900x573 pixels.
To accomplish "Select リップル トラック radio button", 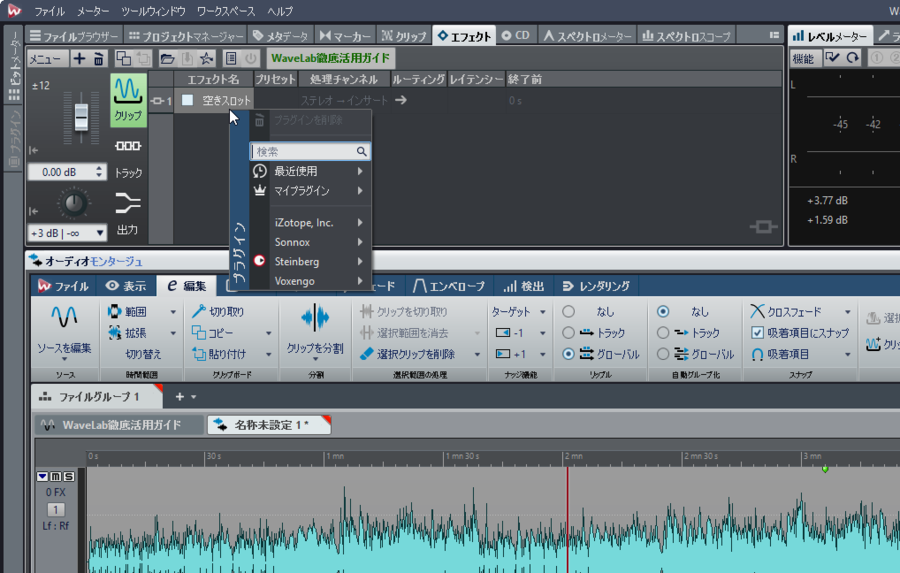I will tap(568, 332).
